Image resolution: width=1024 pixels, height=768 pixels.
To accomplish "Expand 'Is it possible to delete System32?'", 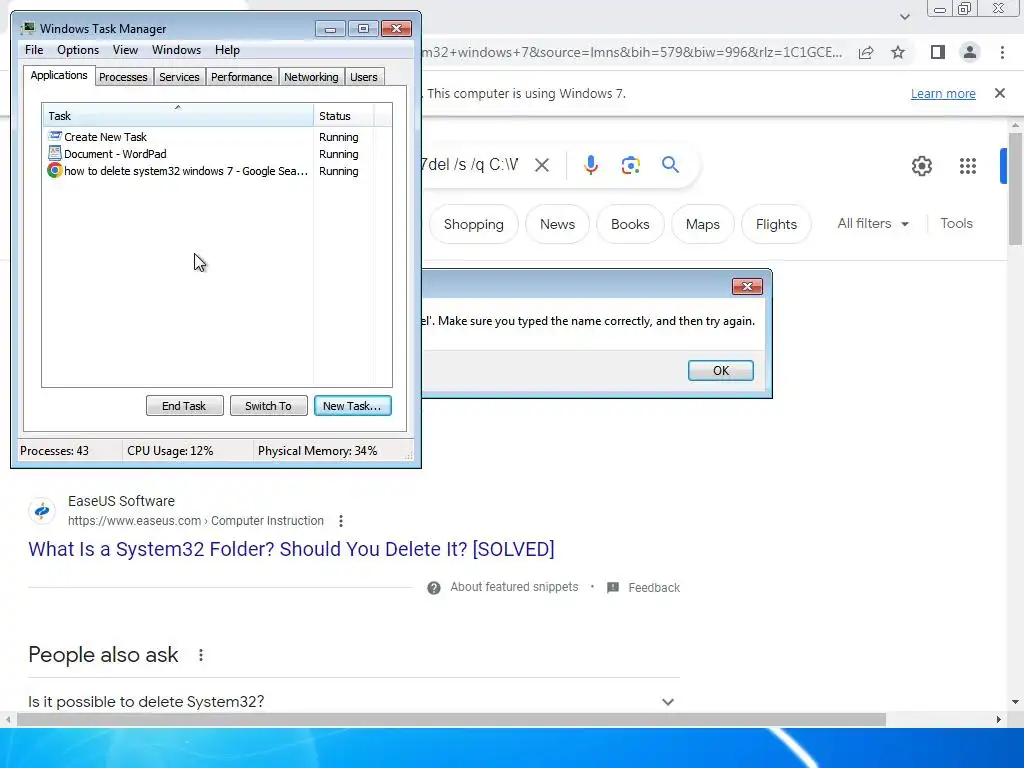I will coord(353,701).
